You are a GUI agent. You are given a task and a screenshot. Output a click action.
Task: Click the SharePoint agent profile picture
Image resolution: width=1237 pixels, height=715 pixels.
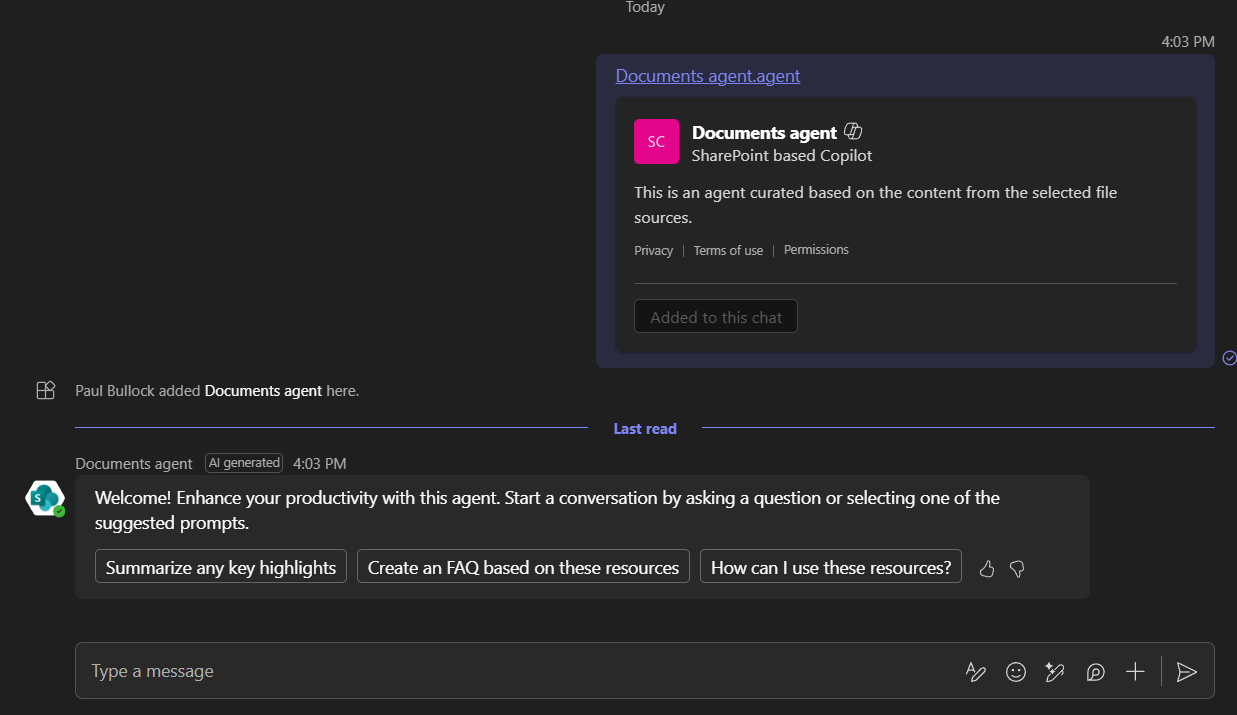point(44,497)
